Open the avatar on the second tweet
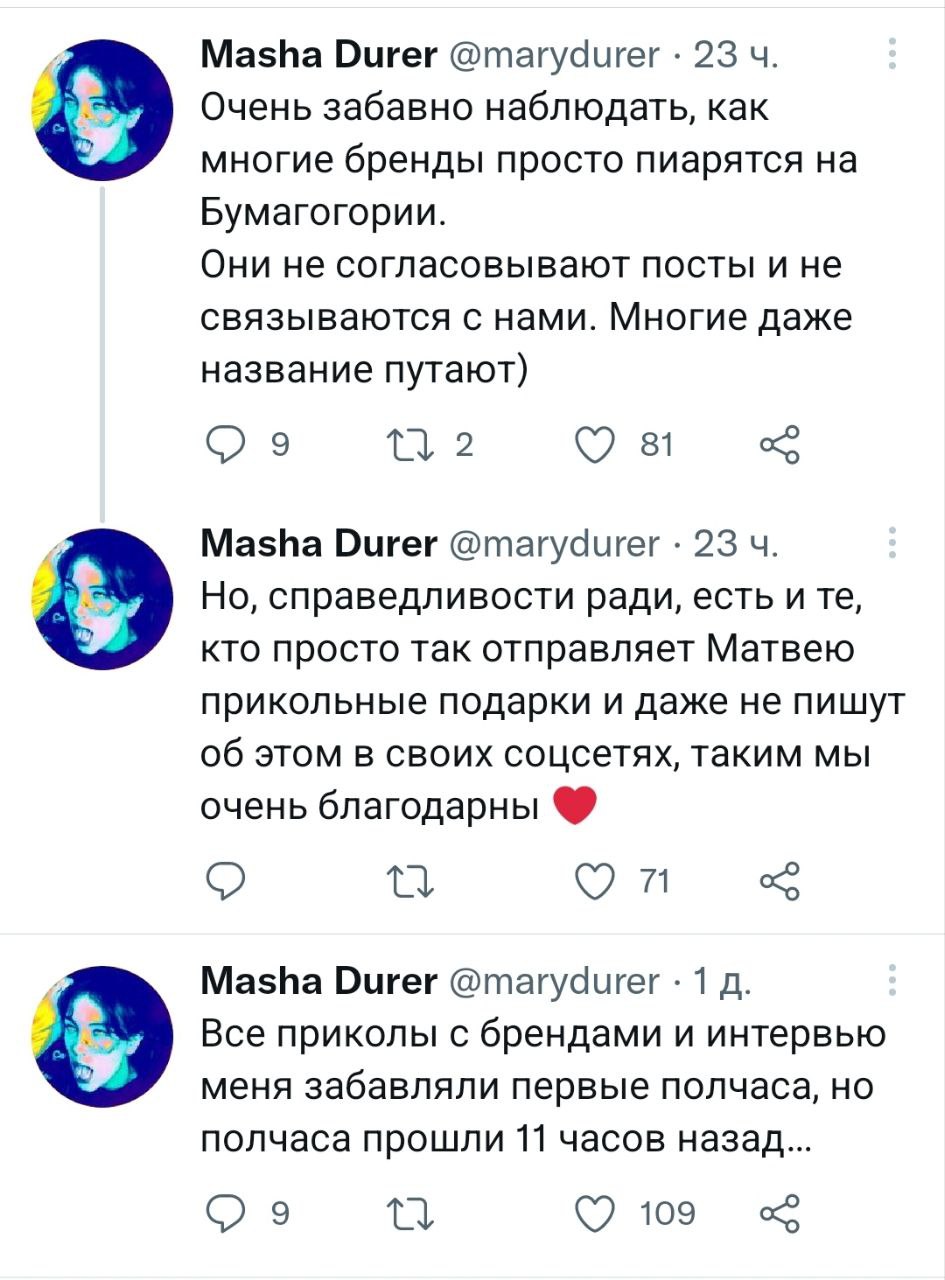Image resolution: width=945 pixels, height=1280 pixels. 105,598
